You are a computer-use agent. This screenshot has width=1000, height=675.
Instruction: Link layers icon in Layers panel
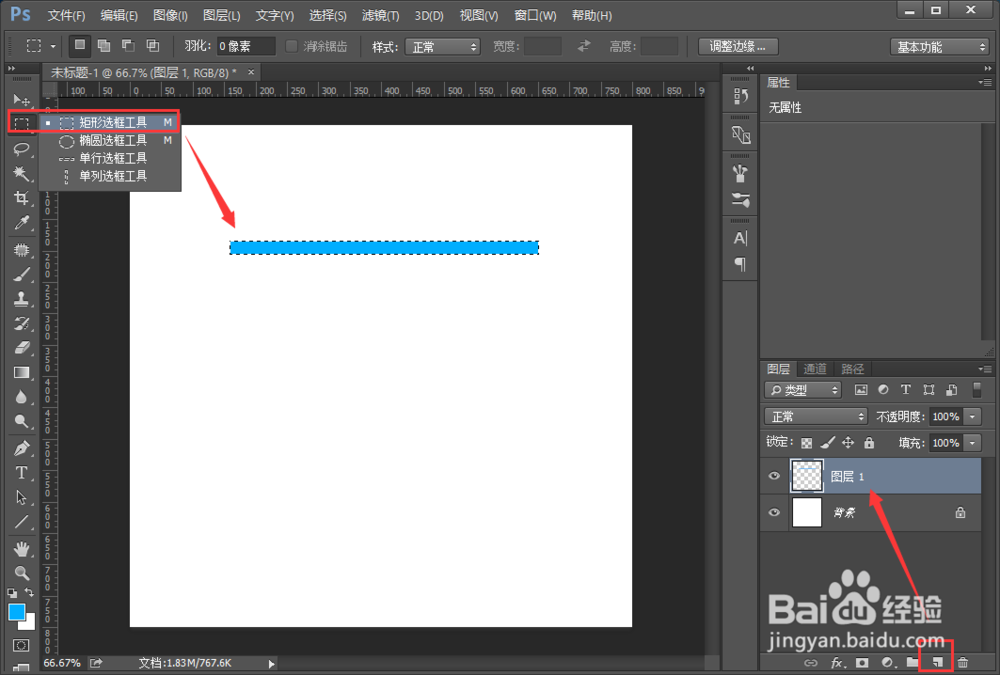(811, 662)
